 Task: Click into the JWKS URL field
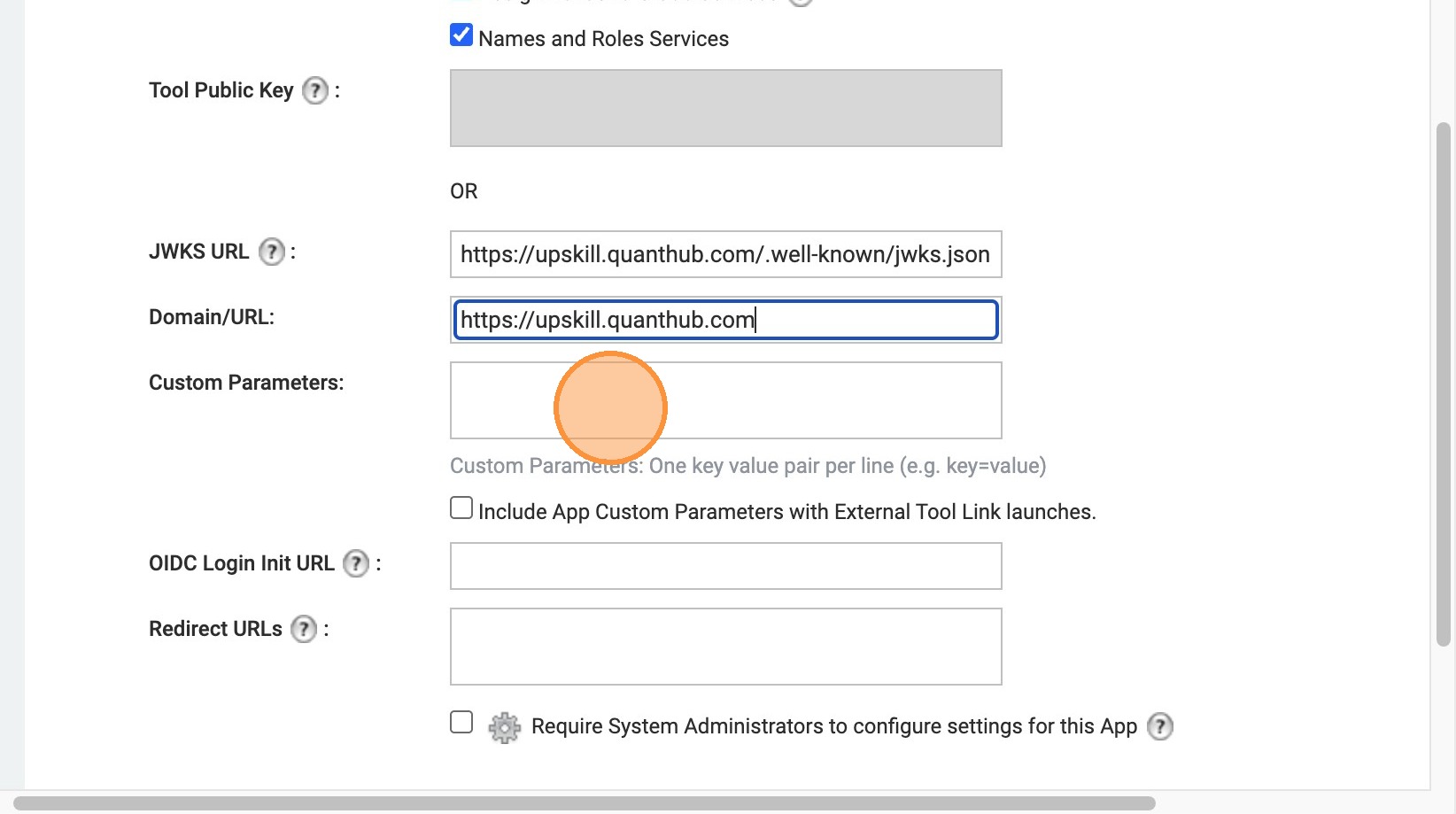725,255
